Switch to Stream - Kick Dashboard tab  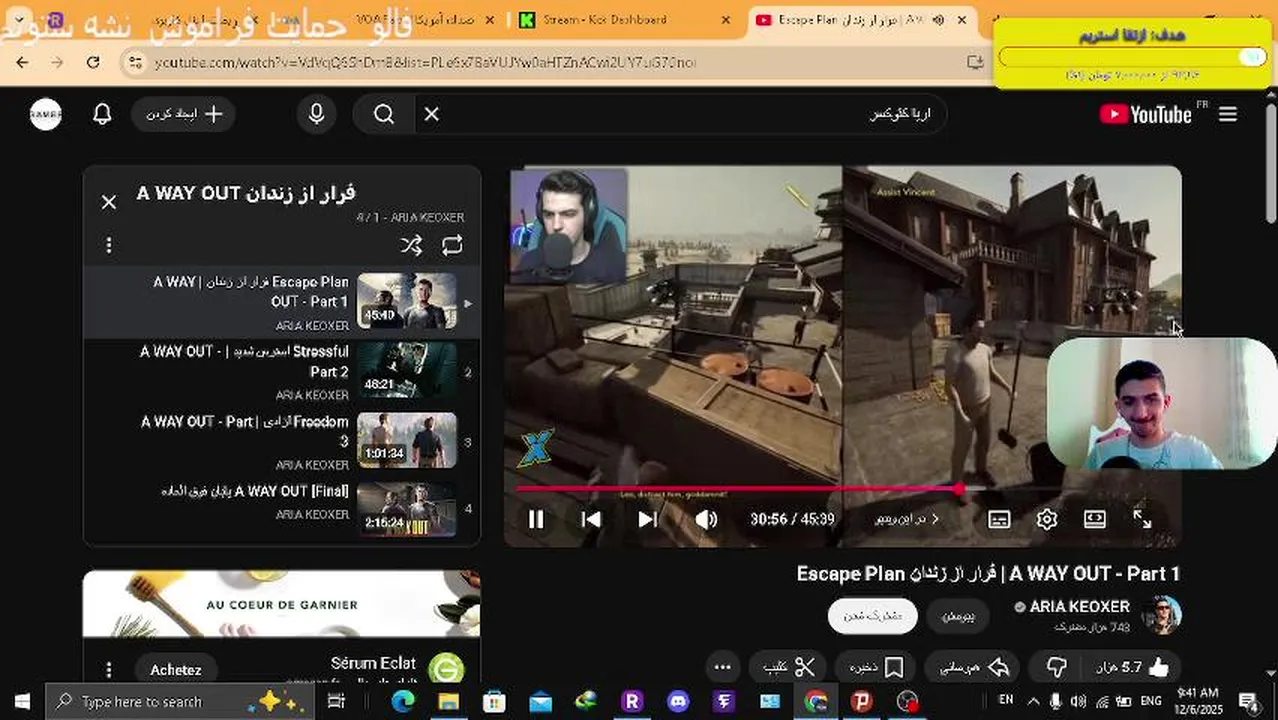click(x=625, y=20)
